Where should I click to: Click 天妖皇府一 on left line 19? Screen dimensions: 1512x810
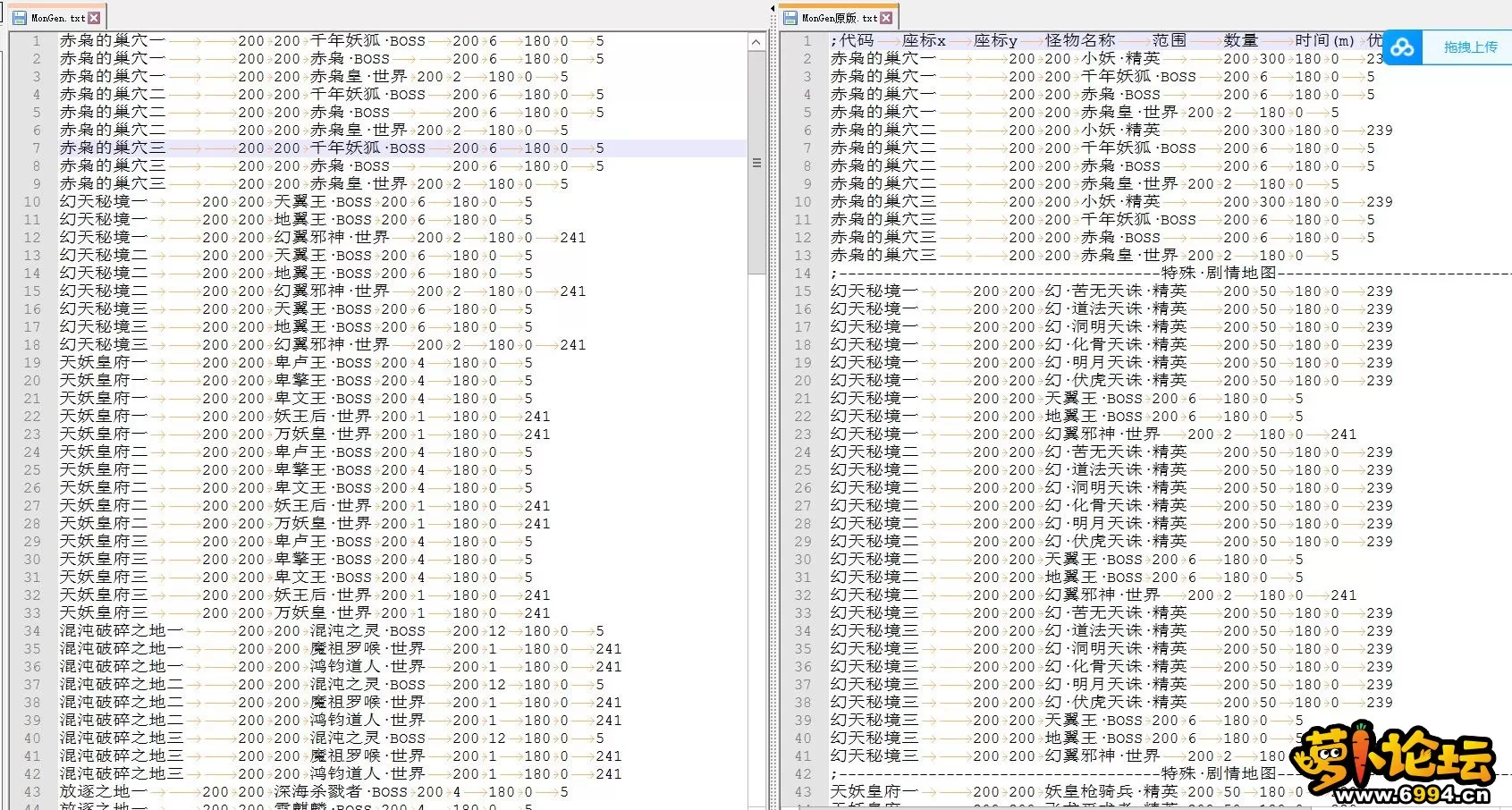(x=104, y=363)
